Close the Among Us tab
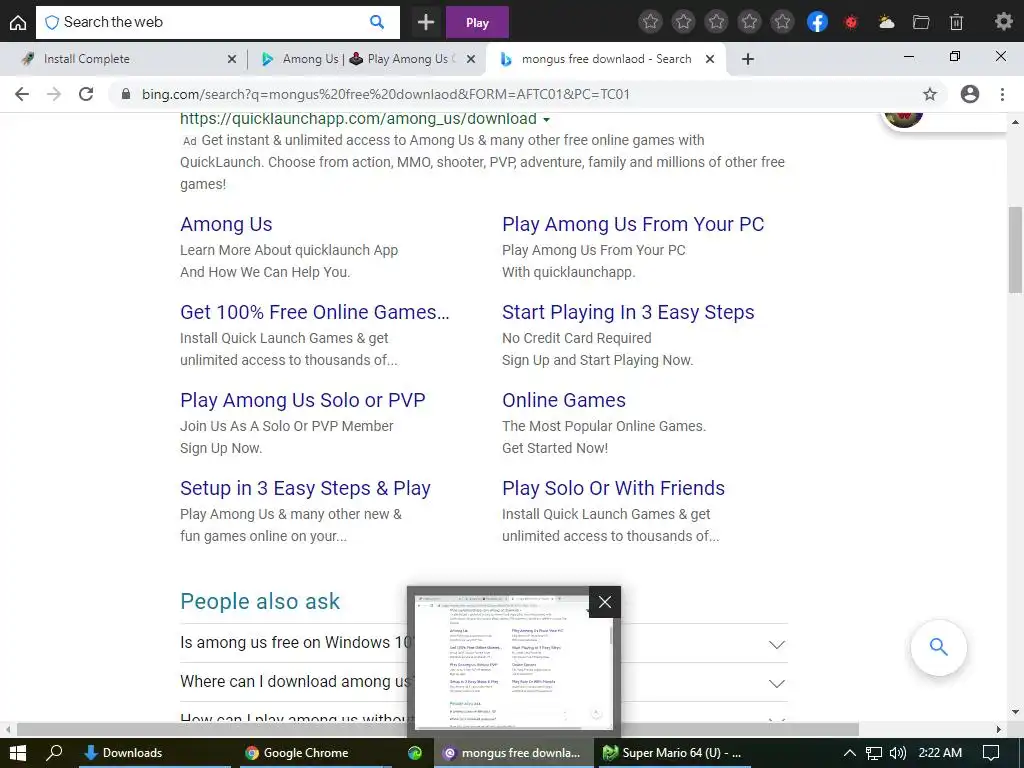The width and height of the screenshot is (1024, 768). 471,59
